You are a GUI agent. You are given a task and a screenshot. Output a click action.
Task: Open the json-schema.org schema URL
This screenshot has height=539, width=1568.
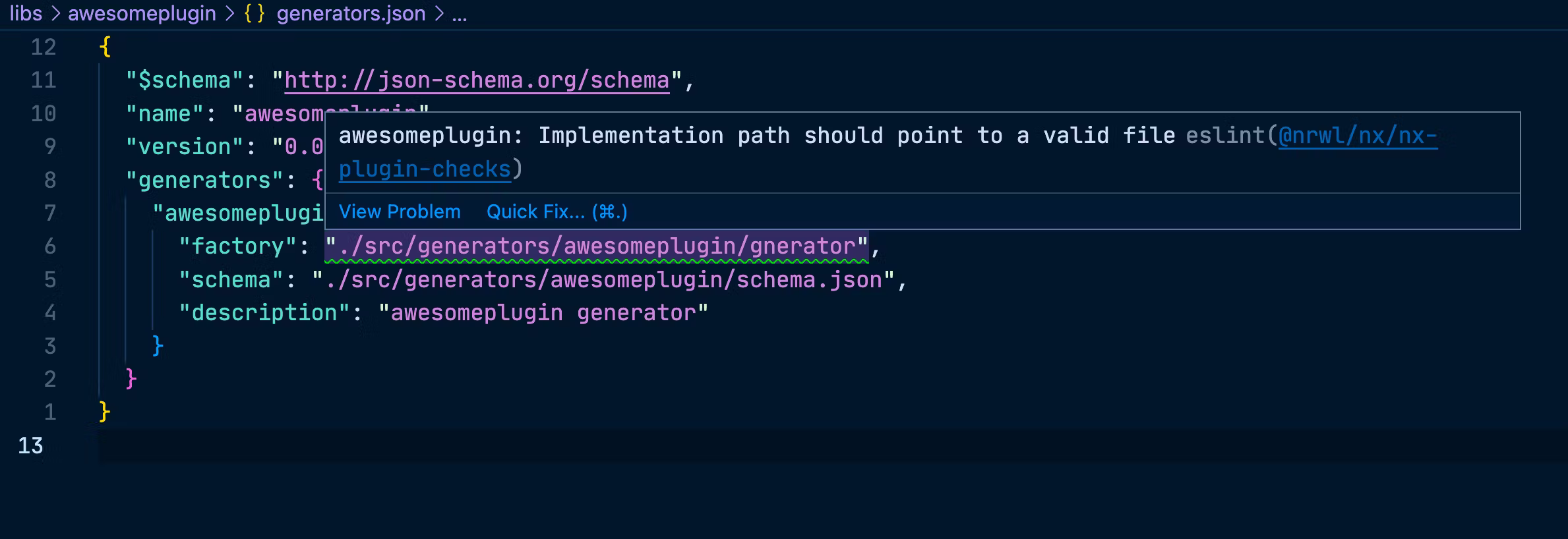pos(477,80)
